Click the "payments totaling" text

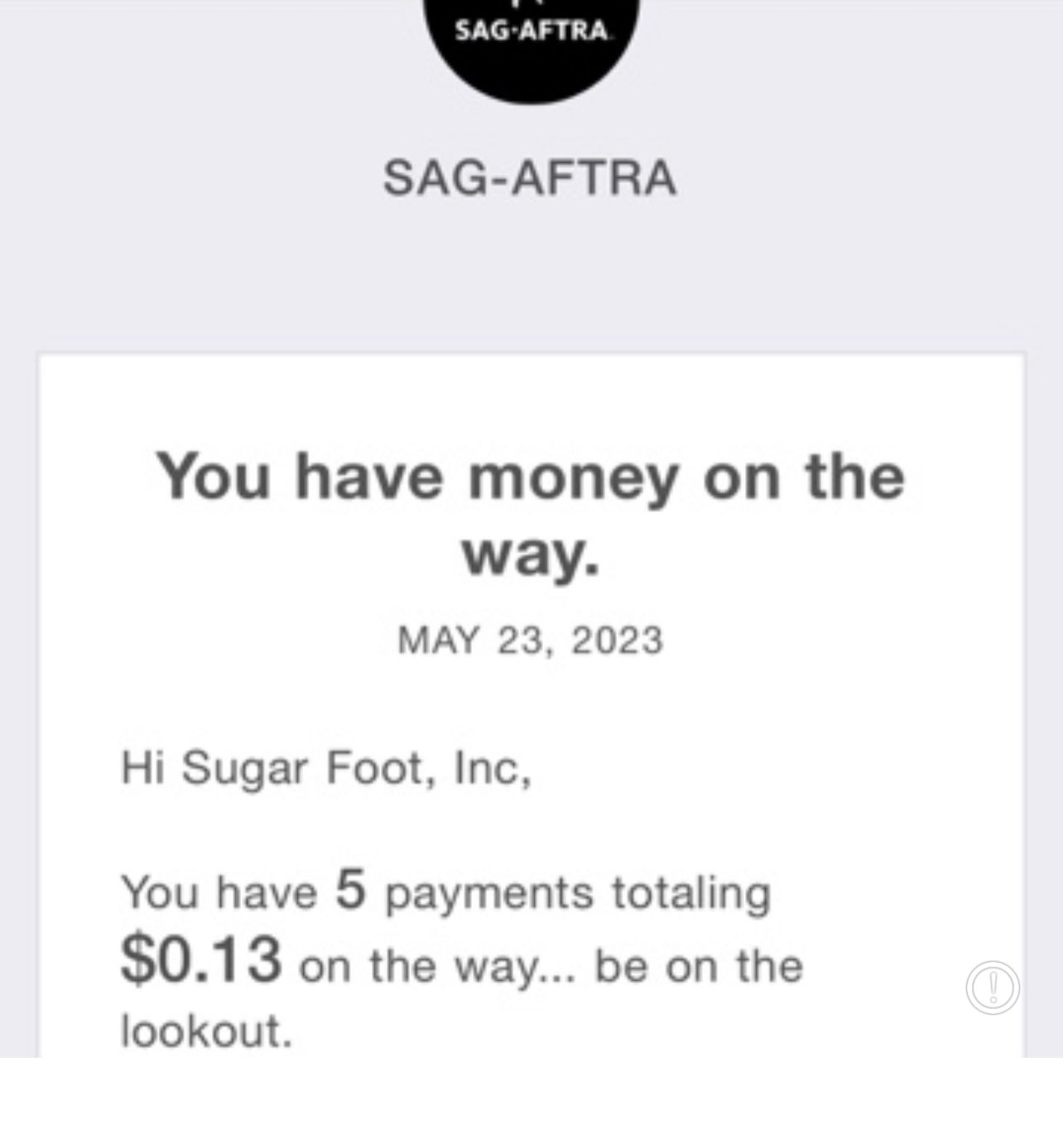coord(578,893)
